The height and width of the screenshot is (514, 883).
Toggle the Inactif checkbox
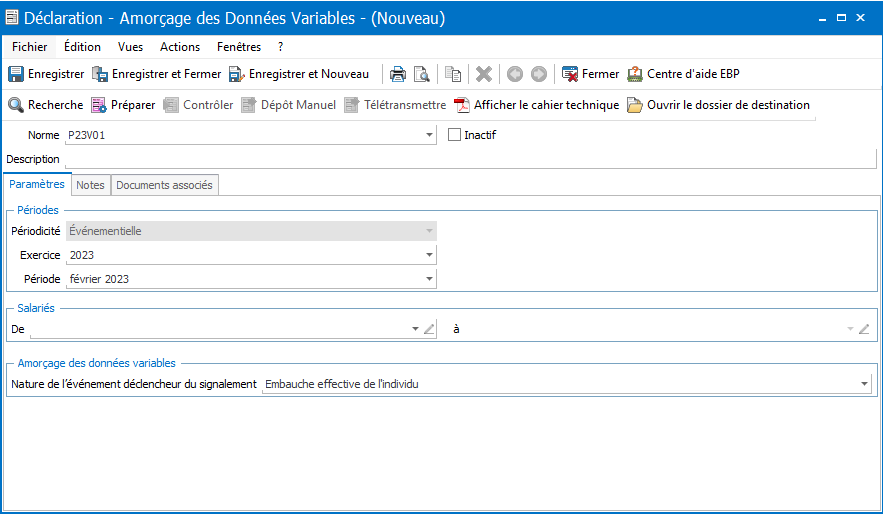(x=454, y=135)
